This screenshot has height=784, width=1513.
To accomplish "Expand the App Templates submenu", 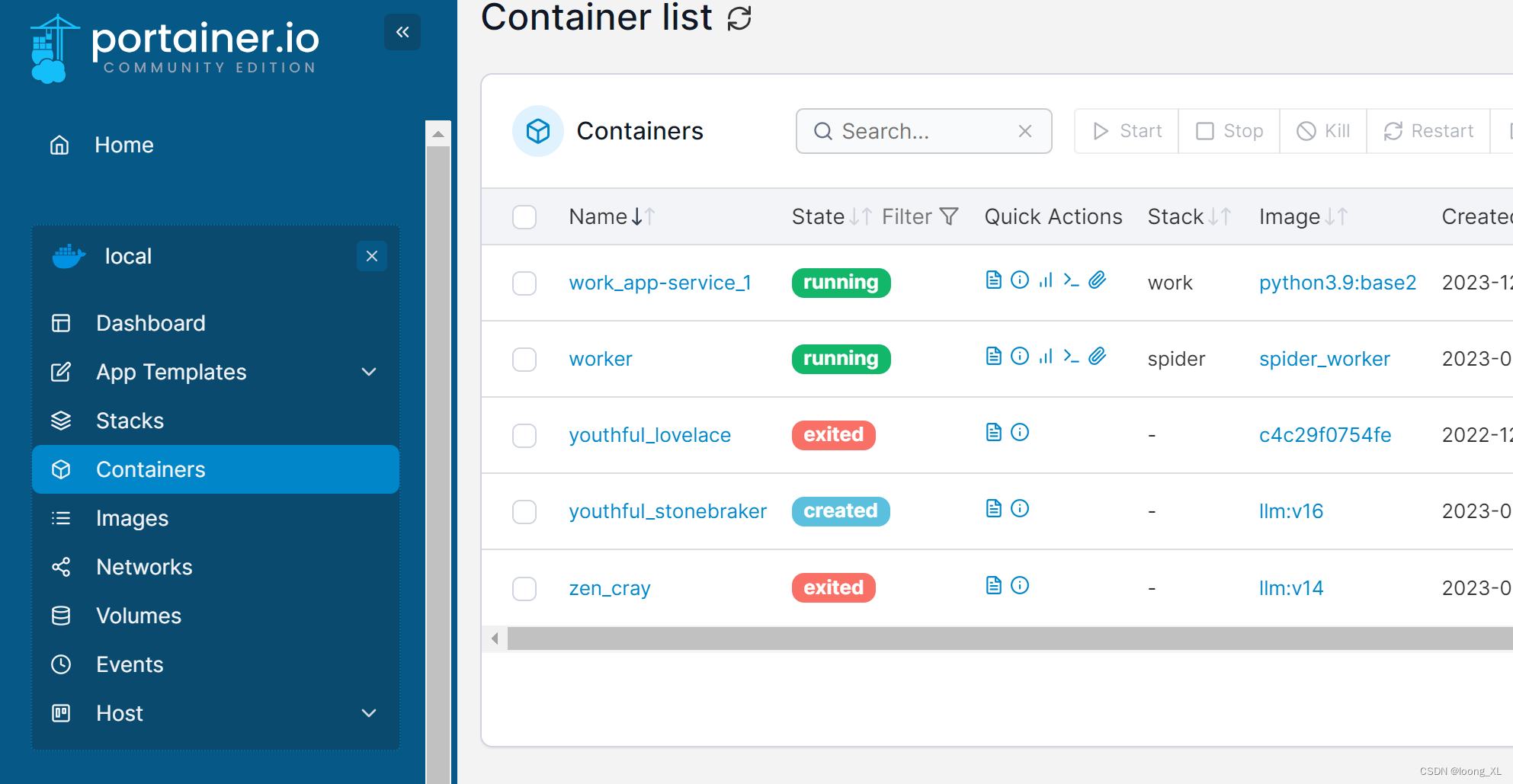I will pyautogui.click(x=369, y=372).
